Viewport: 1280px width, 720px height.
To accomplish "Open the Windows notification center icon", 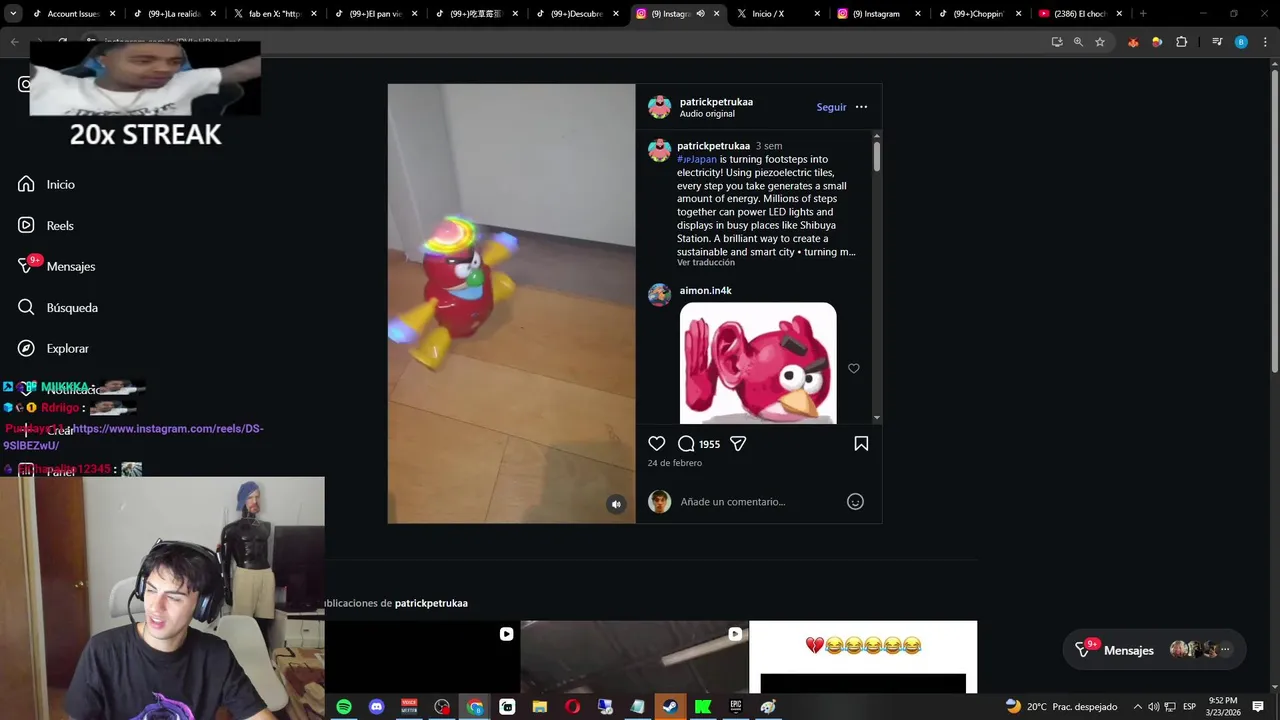I will tap(1258, 707).
